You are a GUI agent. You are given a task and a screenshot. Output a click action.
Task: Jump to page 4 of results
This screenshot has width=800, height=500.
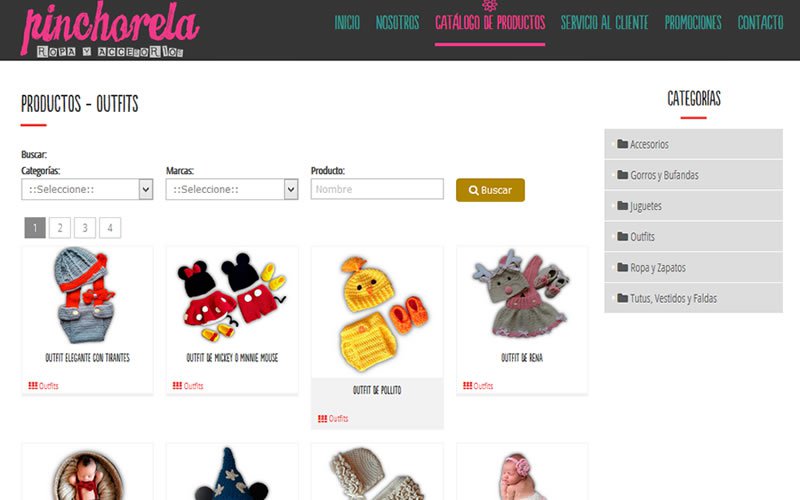[x=110, y=228]
